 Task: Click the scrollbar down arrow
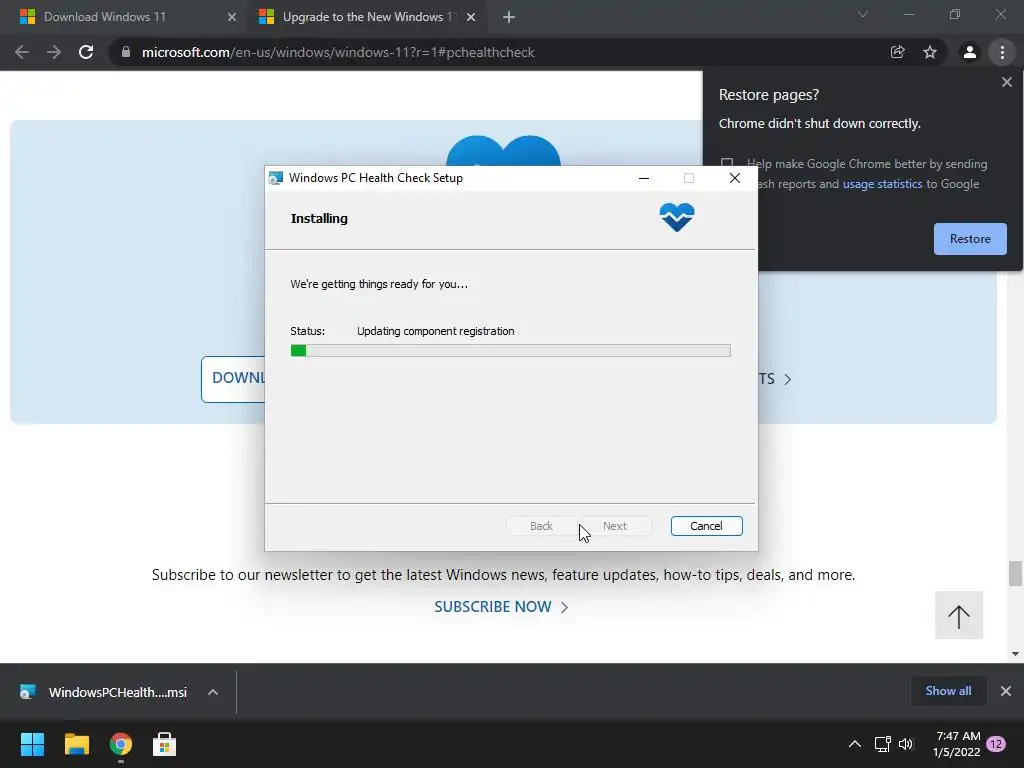1015,654
